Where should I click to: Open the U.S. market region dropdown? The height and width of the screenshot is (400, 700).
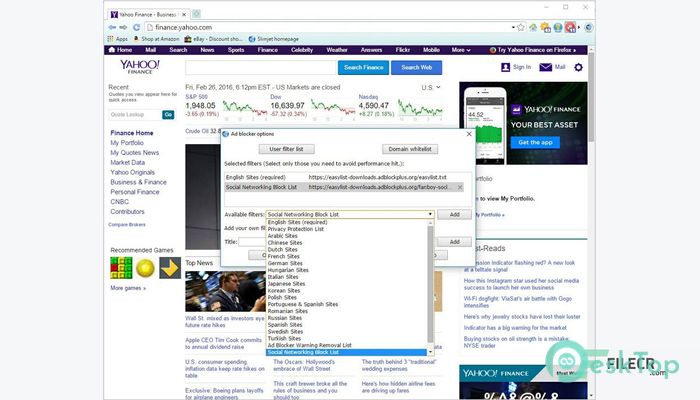[x=431, y=88]
